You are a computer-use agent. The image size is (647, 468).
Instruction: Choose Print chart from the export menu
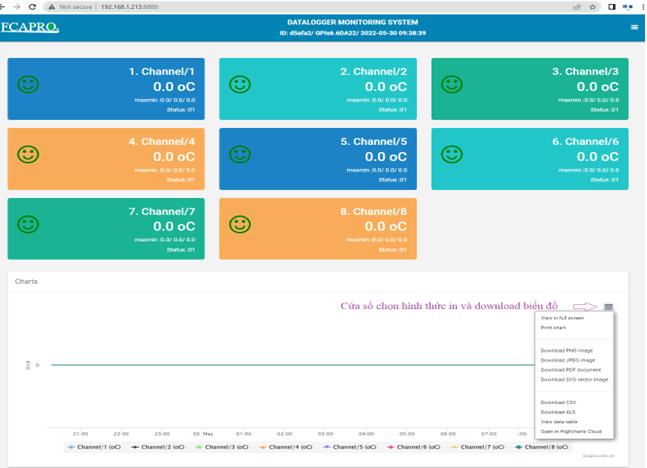(553, 328)
